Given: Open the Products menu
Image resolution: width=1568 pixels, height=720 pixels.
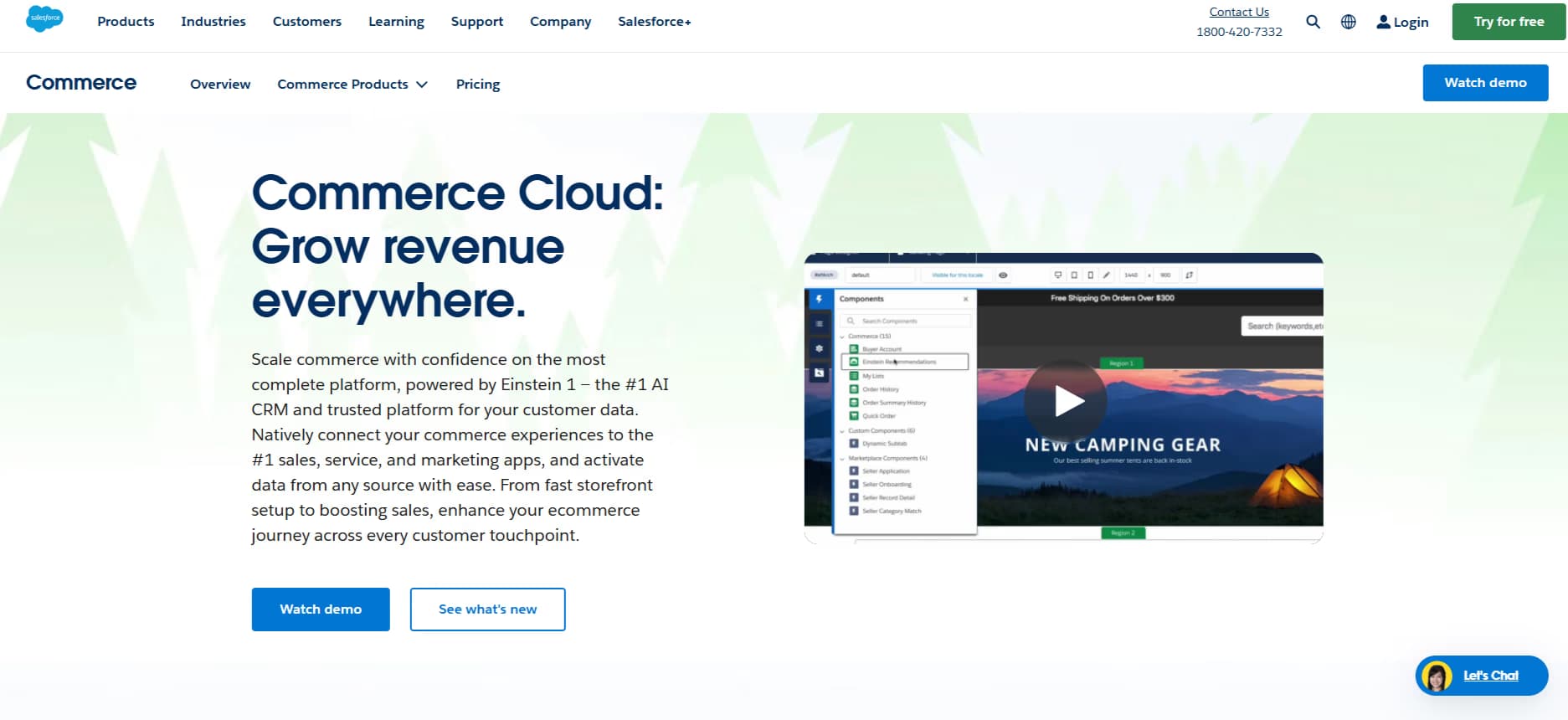Looking at the screenshot, I should click(x=126, y=22).
